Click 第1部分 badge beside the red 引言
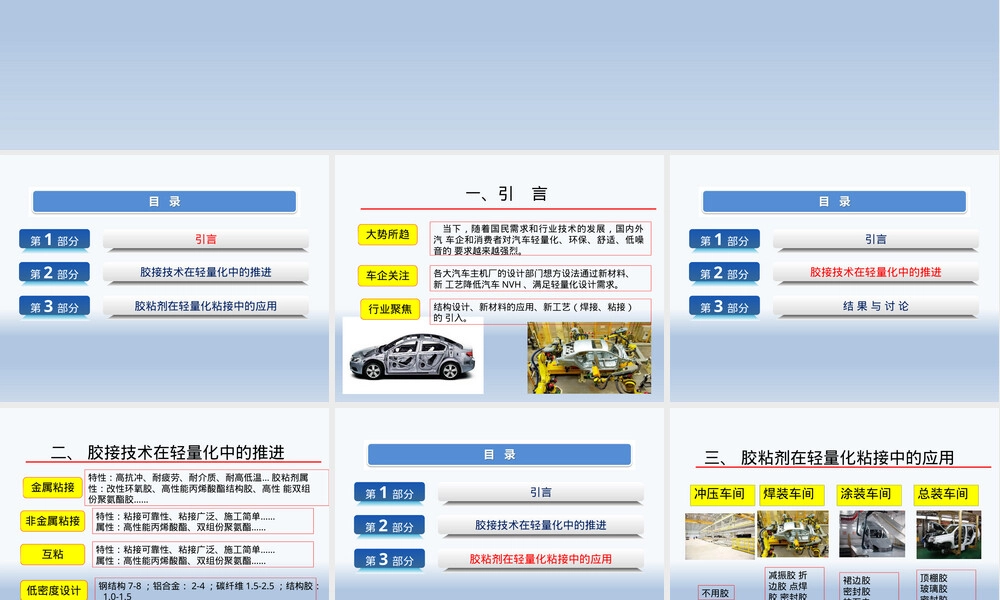This screenshot has height=600, width=1000. pos(54,240)
